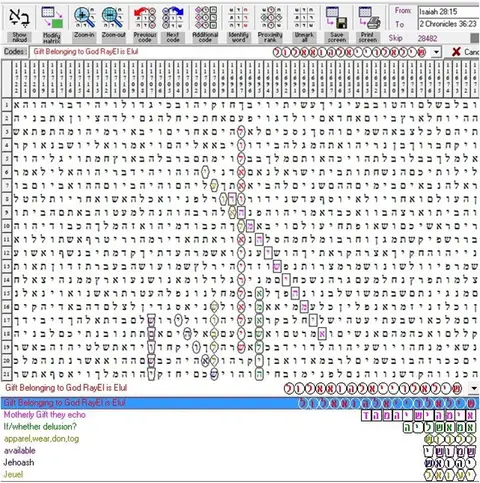Select the Motherly Gift they echo row

(x=240, y=415)
